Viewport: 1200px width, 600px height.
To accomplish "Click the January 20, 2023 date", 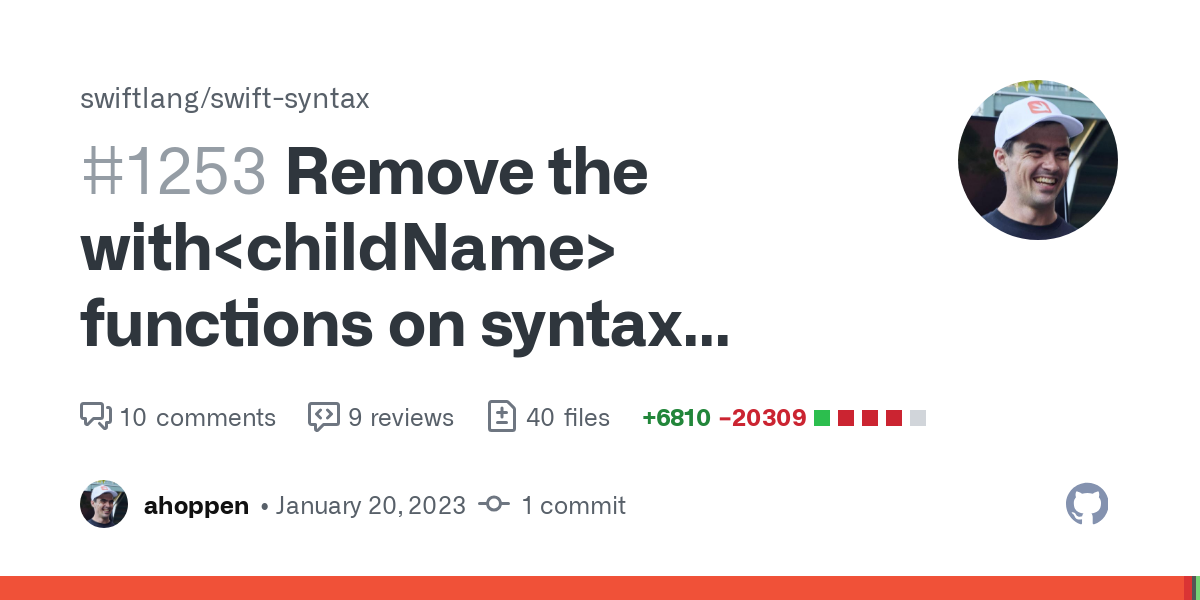I will tap(370, 505).
